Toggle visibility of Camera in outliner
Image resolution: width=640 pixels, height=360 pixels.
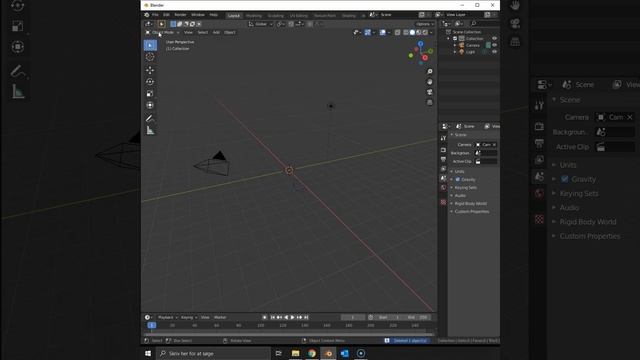click(494, 45)
